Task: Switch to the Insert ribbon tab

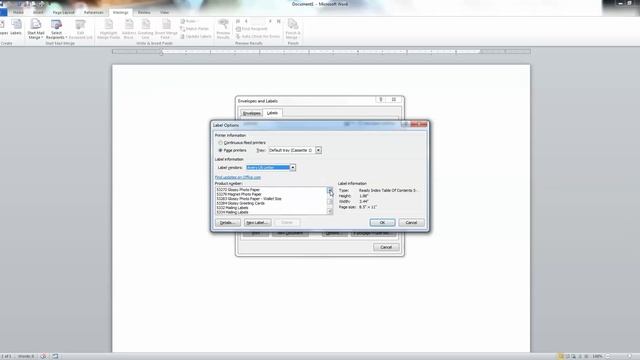Action: pos(38,13)
